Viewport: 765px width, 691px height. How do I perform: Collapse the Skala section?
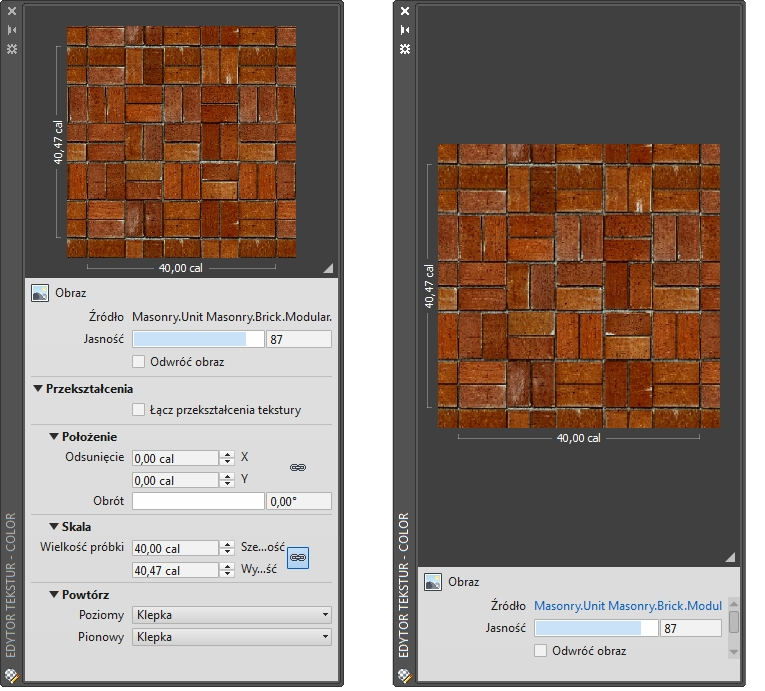54,526
